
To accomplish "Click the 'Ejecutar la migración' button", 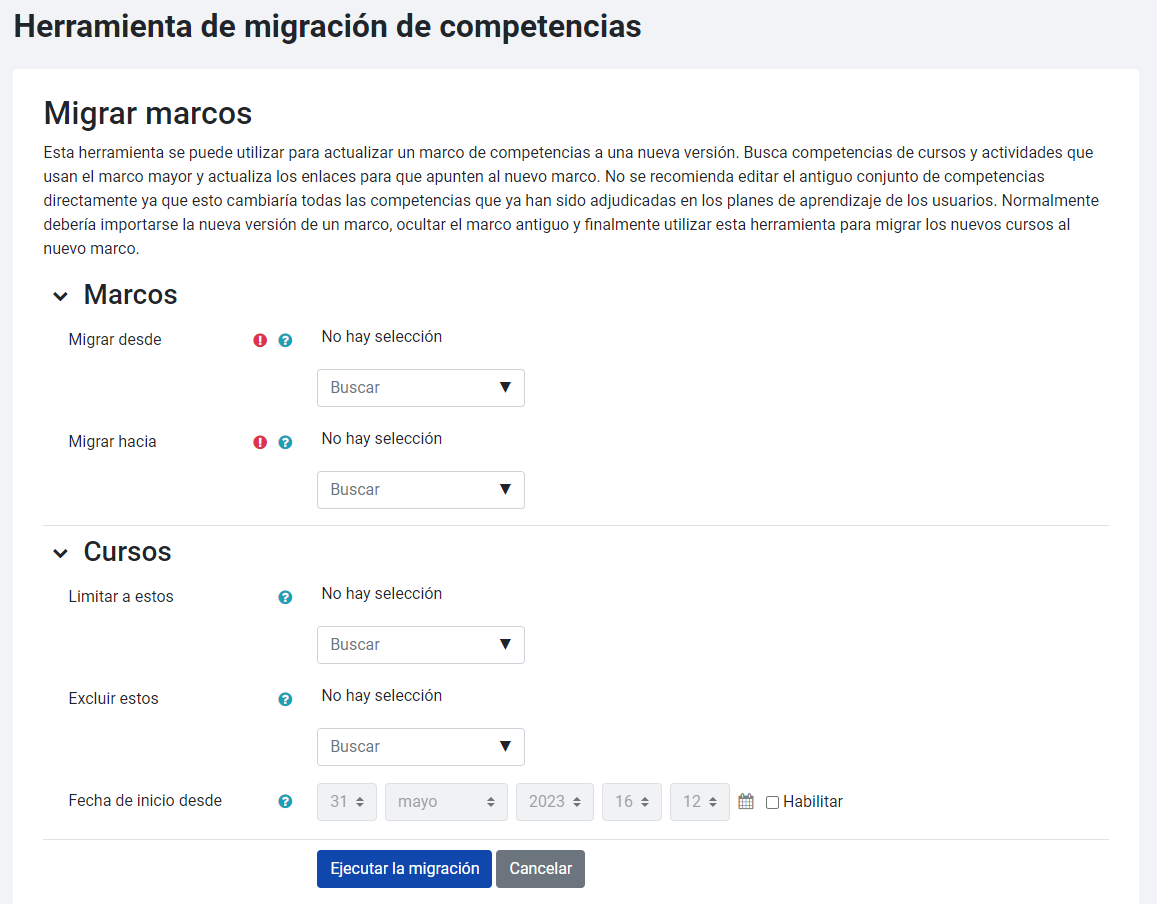I will (403, 868).
